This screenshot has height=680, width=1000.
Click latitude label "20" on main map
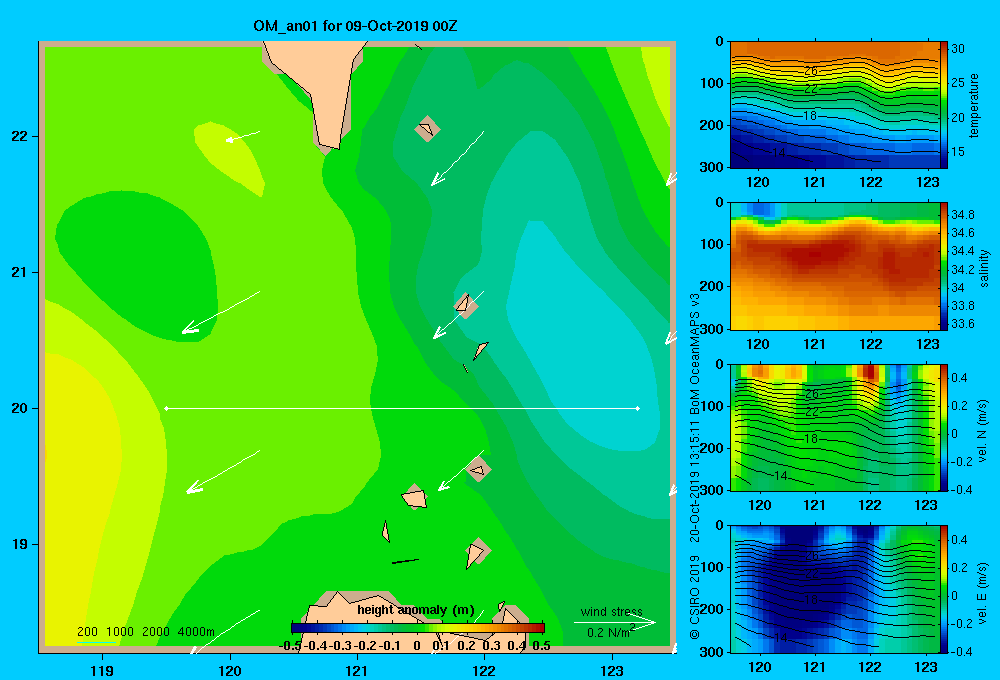pyautogui.click(x=20, y=408)
